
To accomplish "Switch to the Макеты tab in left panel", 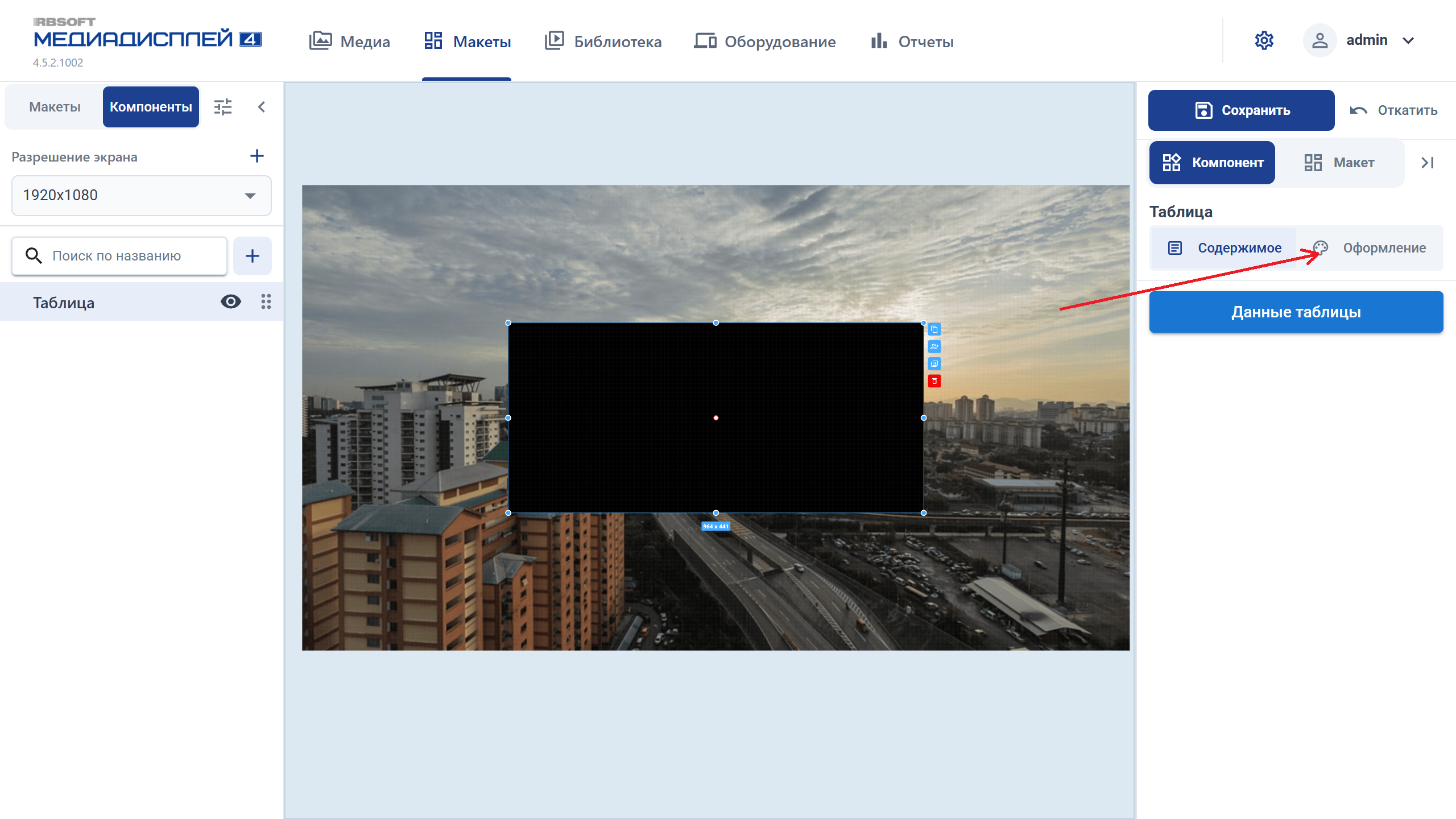I will [55, 107].
